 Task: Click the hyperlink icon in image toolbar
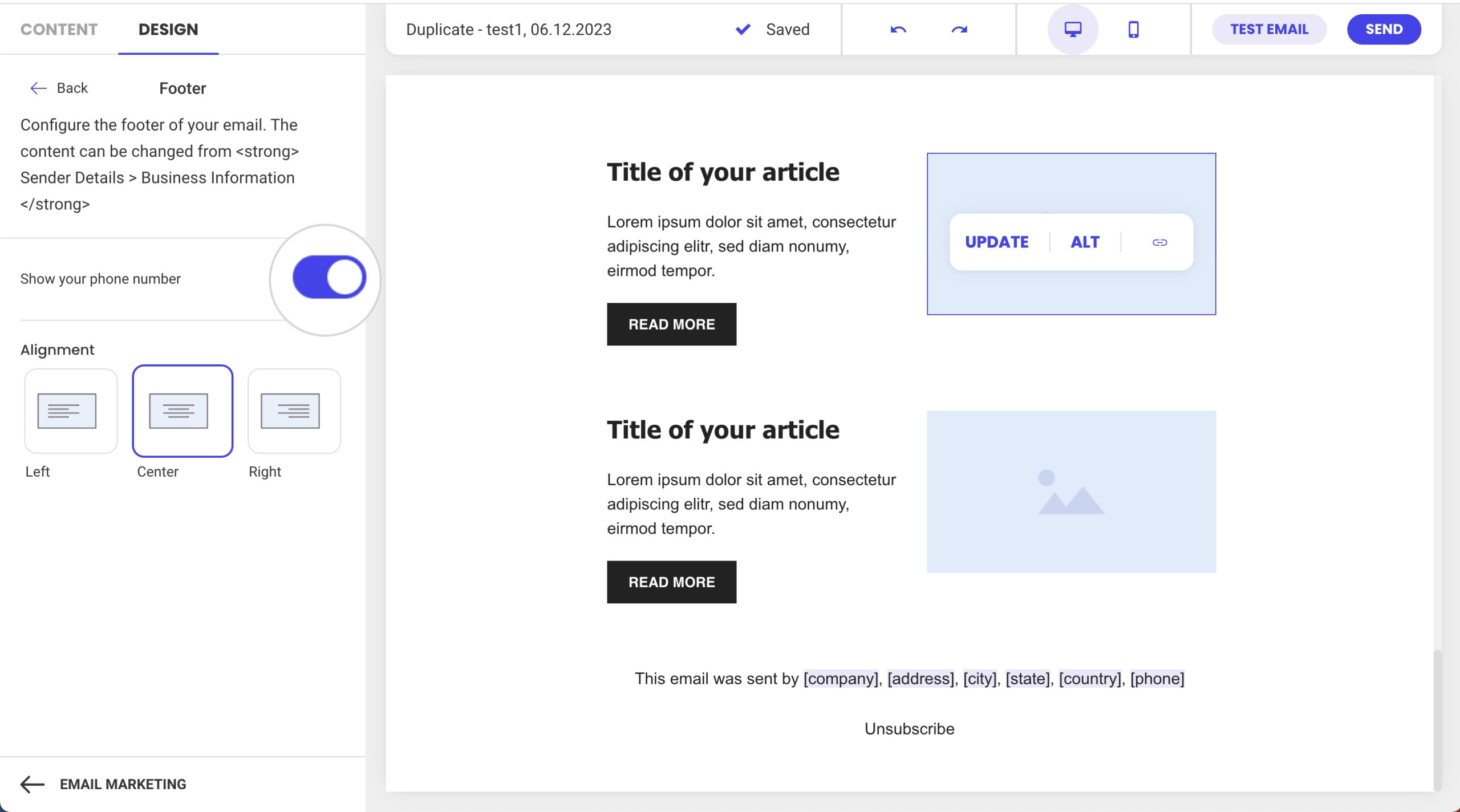[1159, 242]
